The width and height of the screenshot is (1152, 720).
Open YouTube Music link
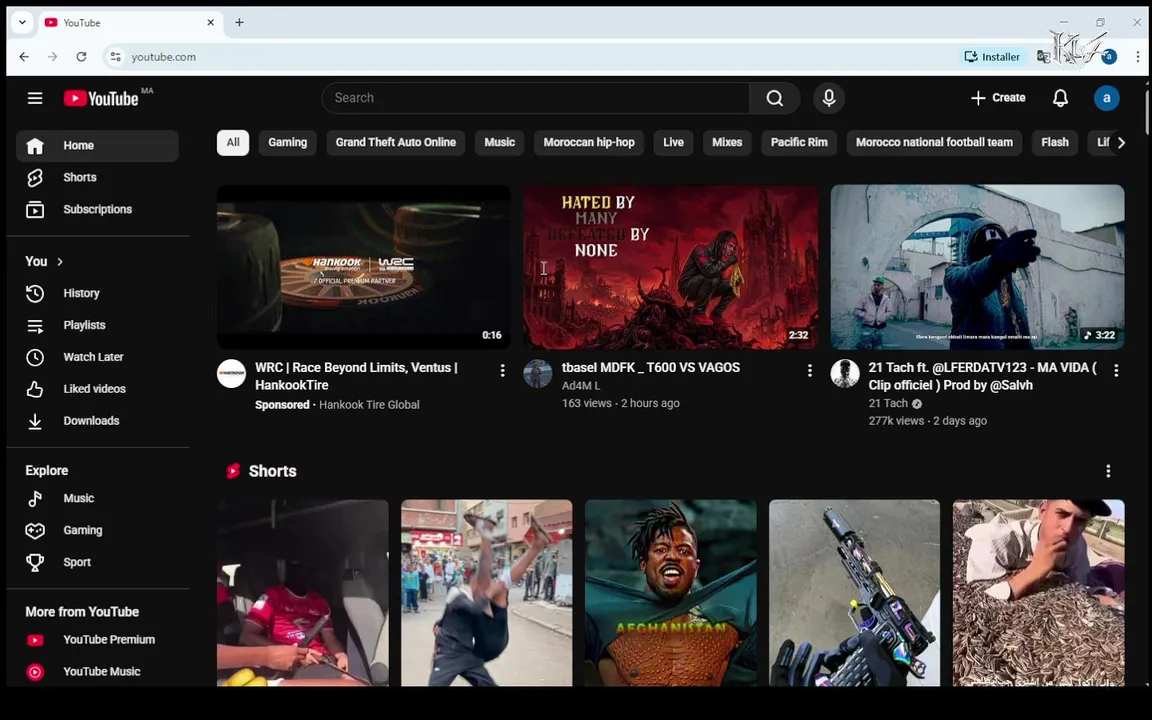pyautogui.click(x=97, y=672)
